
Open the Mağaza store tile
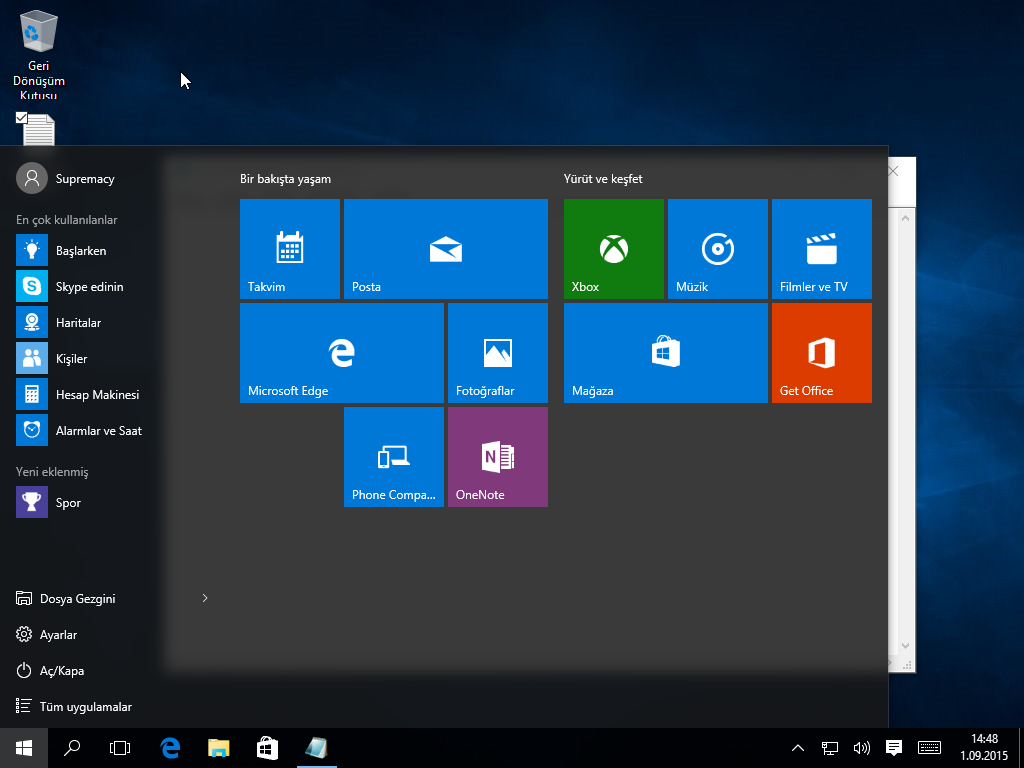click(665, 353)
